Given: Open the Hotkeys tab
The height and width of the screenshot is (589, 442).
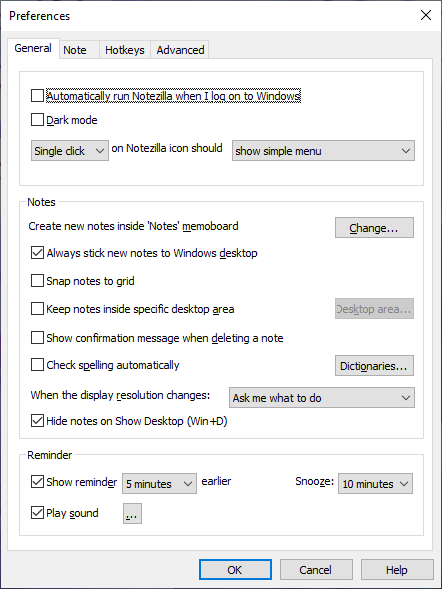Looking at the screenshot, I should click(x=125, y=50).
